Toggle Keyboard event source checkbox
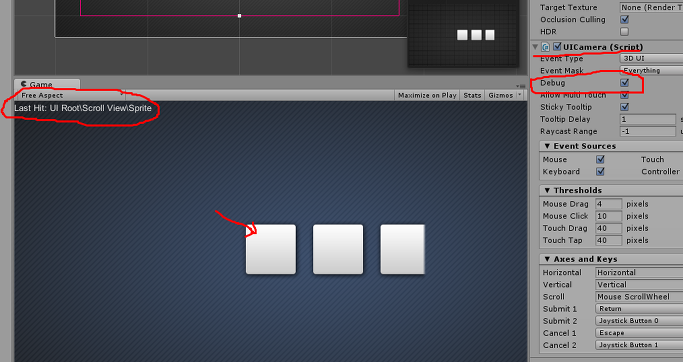 pos(600,172)
